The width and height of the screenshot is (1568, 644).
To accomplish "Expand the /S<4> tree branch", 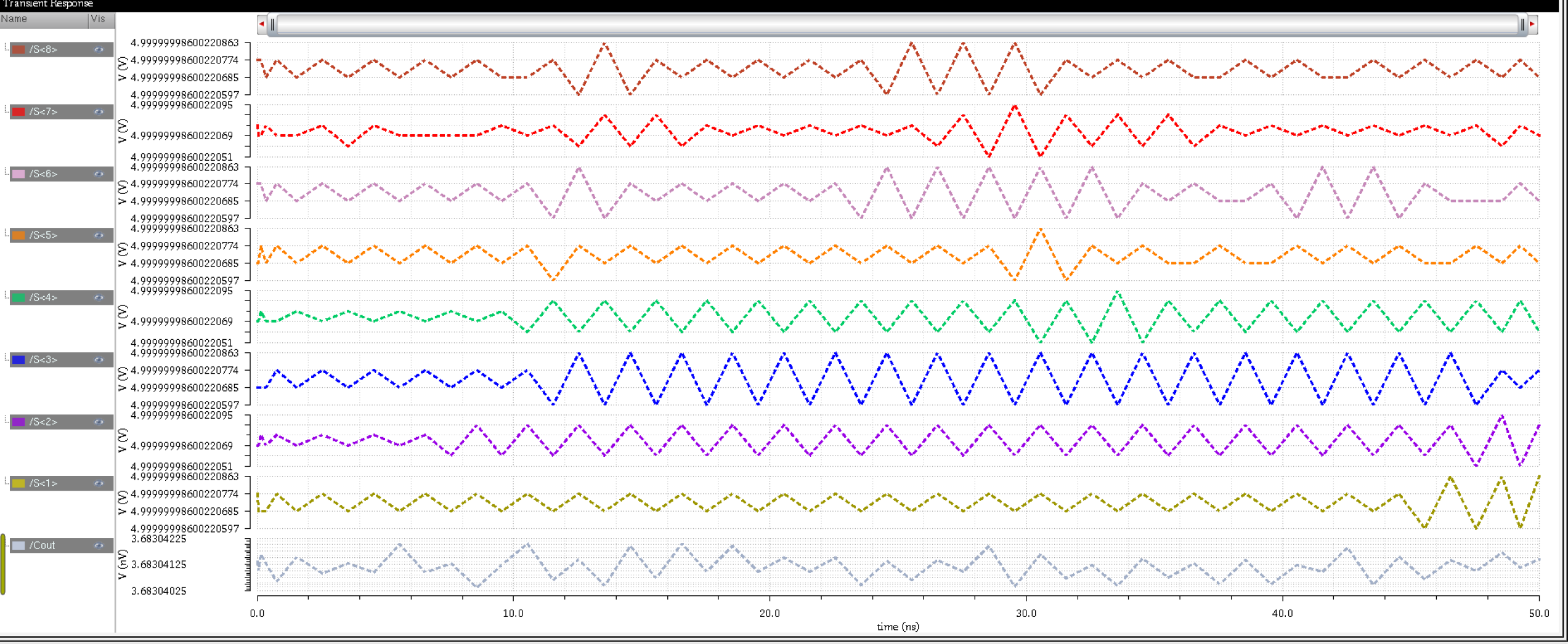I will click(x=6, y=296).
